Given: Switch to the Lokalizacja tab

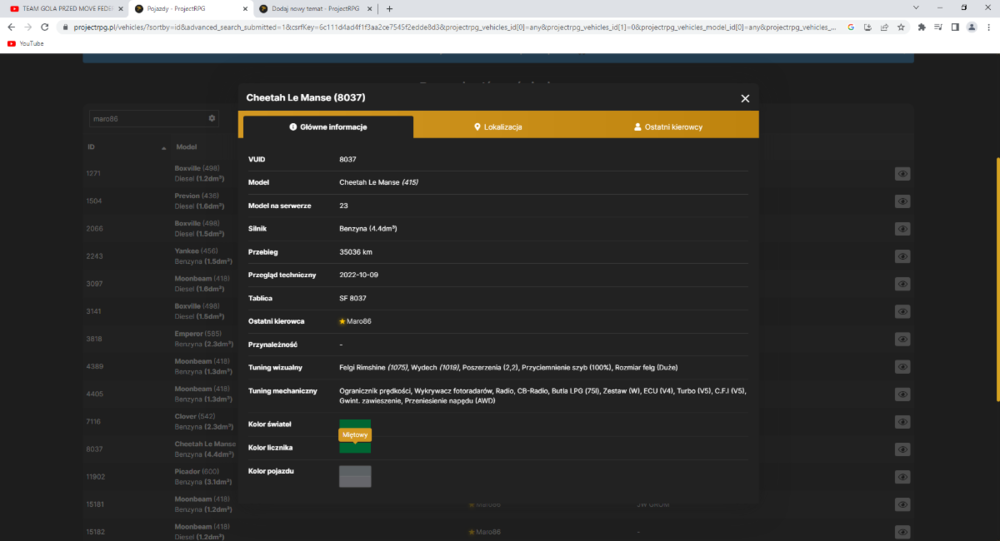Looking at the screenshot, I should pyautogui.click(x=498, y=127).
